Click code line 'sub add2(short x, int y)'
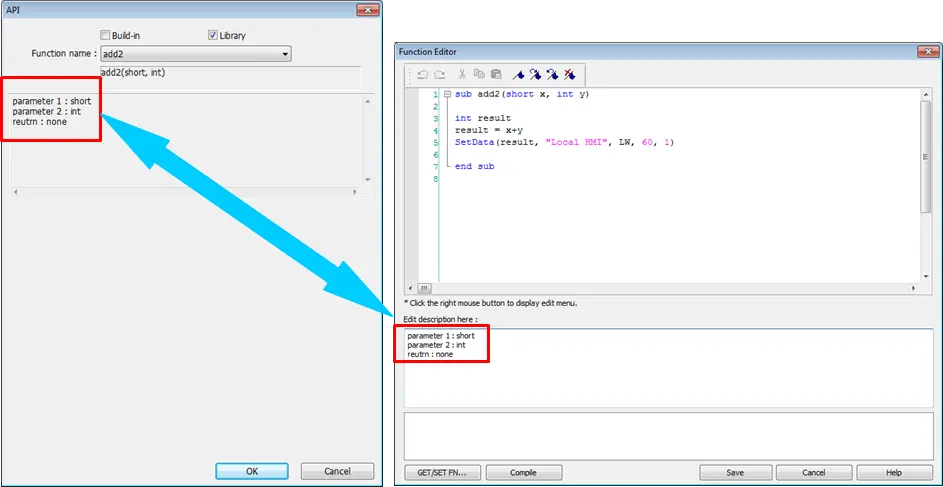The height and width of the screenshot is (487, 943). [x=521, y=94]
